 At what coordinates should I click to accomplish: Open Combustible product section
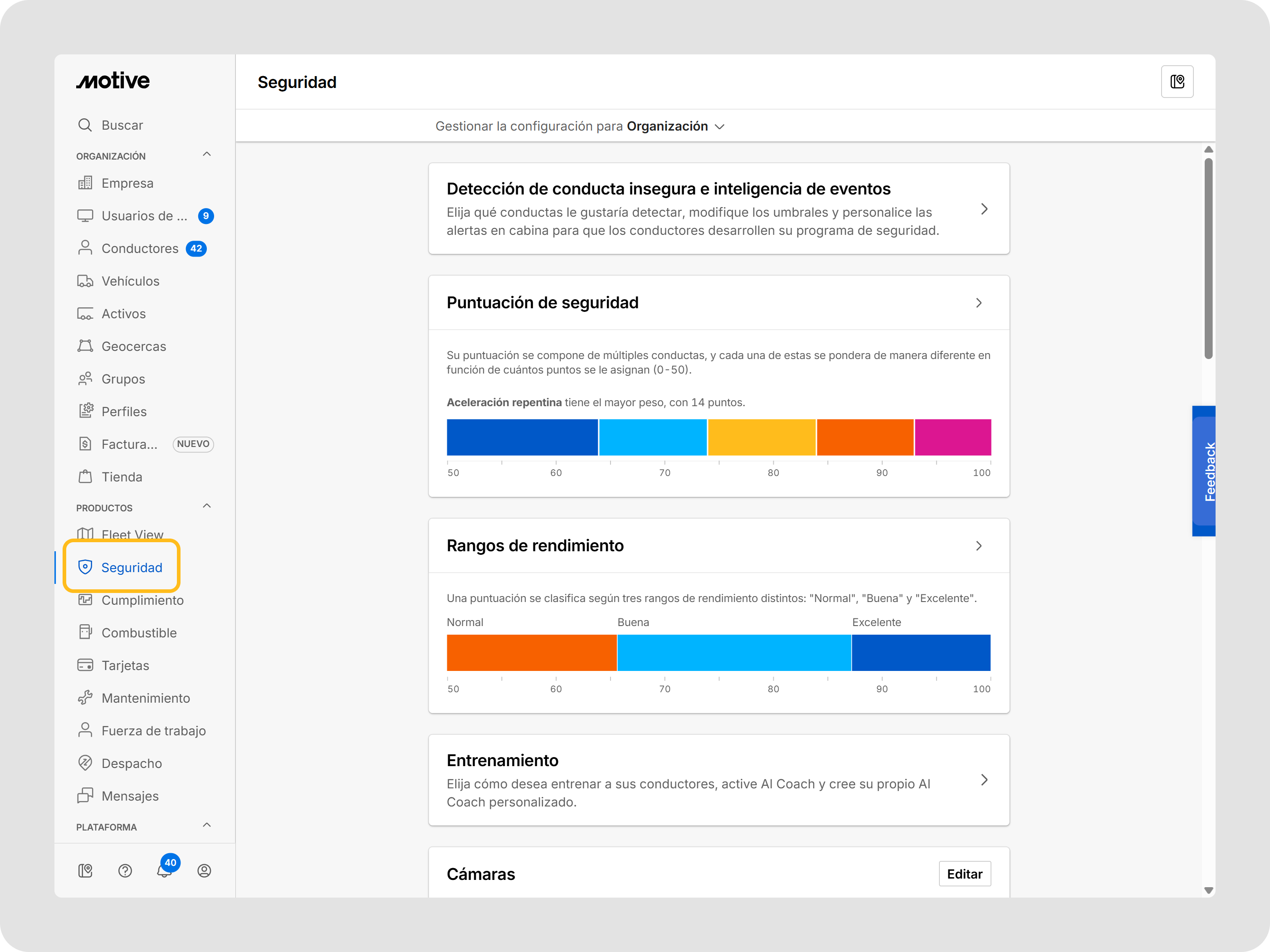139,633
